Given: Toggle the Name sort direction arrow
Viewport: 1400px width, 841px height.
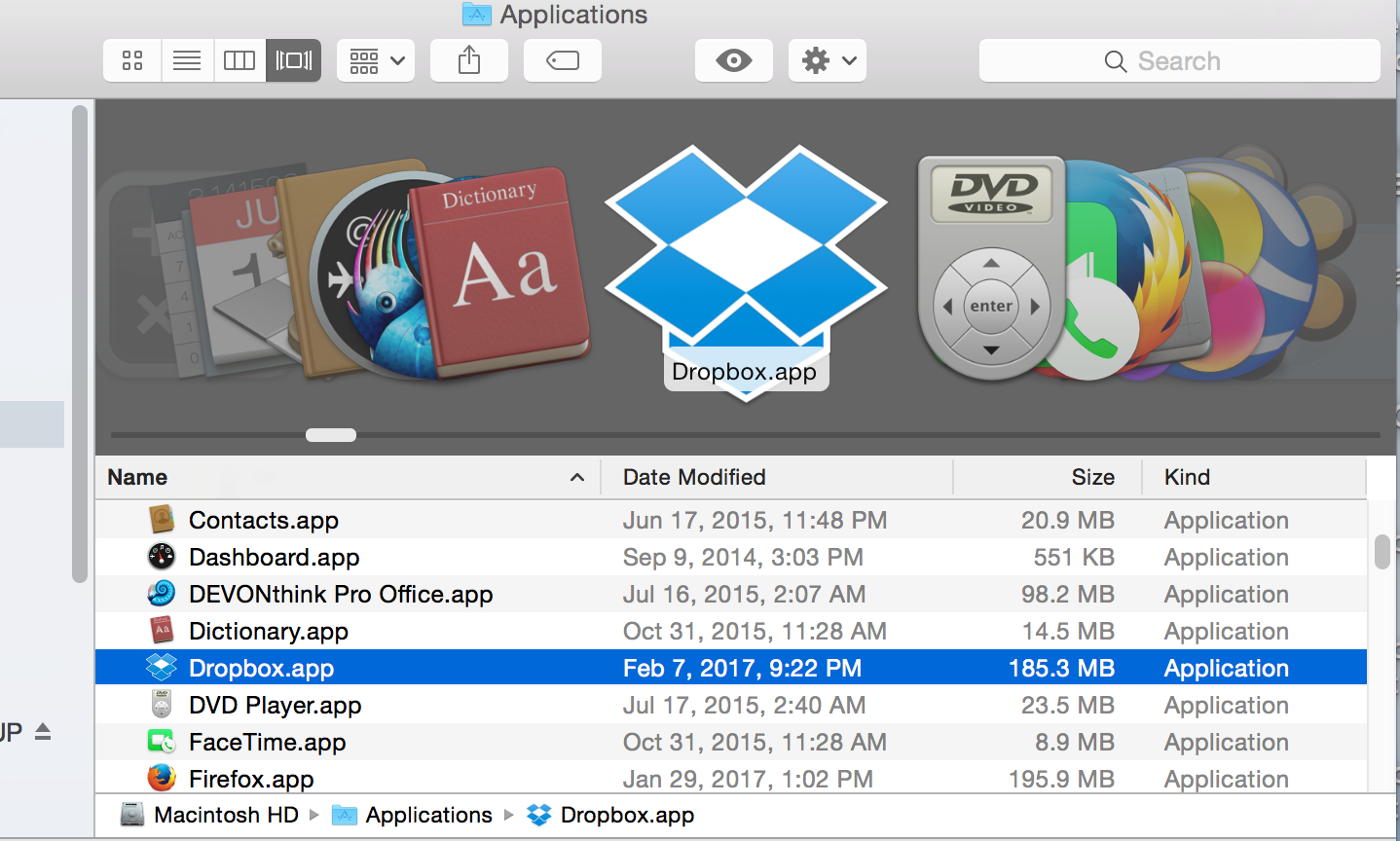Looking at the screenshot, I should tap(577, 477).
